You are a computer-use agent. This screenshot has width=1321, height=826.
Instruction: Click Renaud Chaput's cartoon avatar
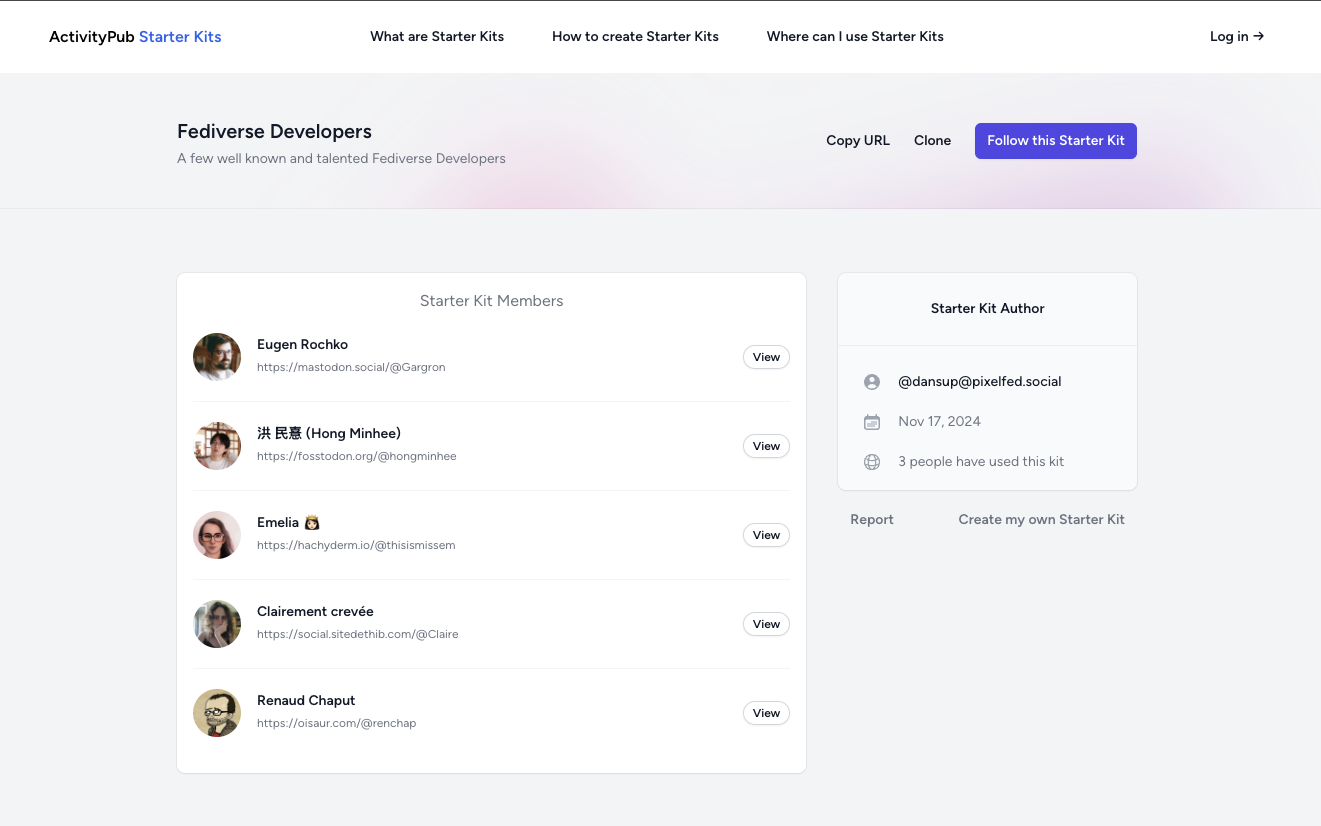(217, 713)
